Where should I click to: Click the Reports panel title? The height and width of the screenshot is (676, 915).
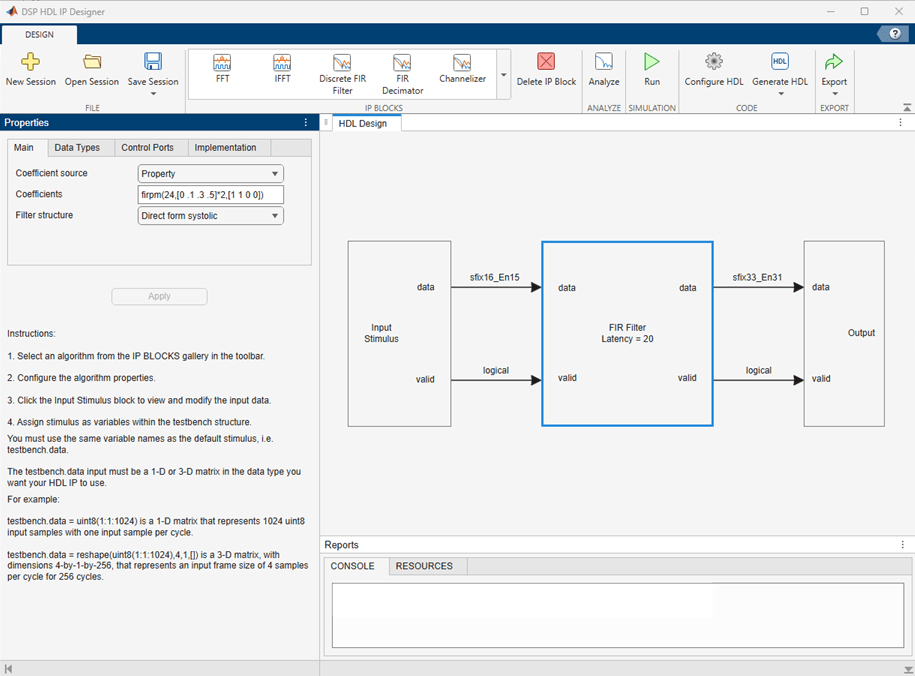[x=341, y=545]
